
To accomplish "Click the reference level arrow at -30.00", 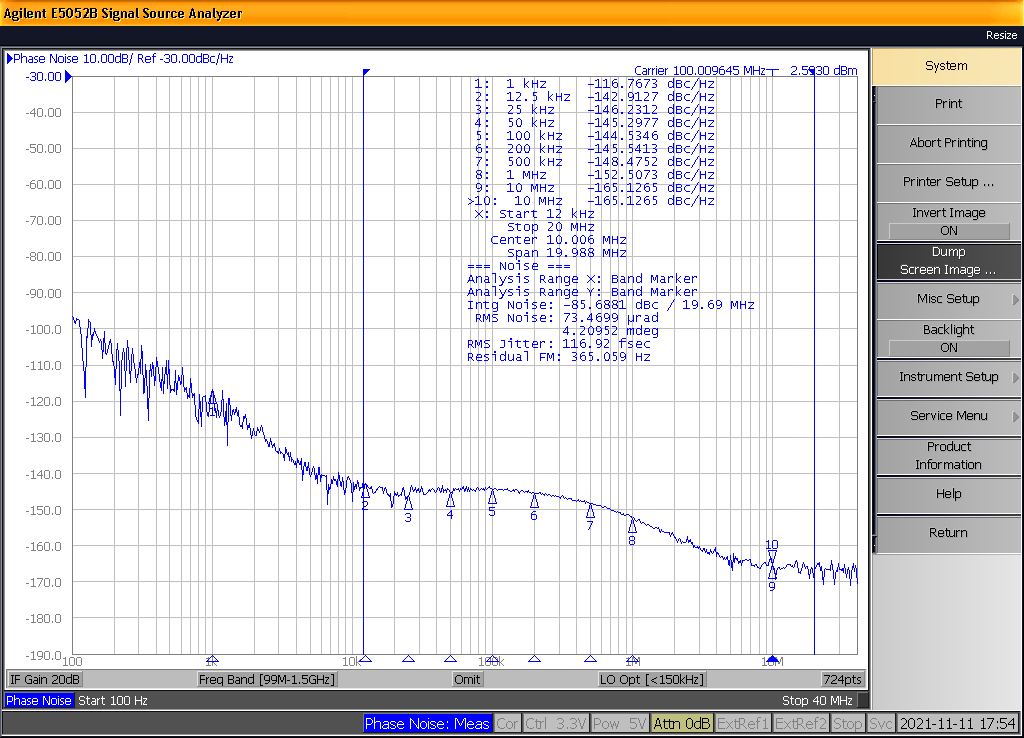I will [69, 77].
